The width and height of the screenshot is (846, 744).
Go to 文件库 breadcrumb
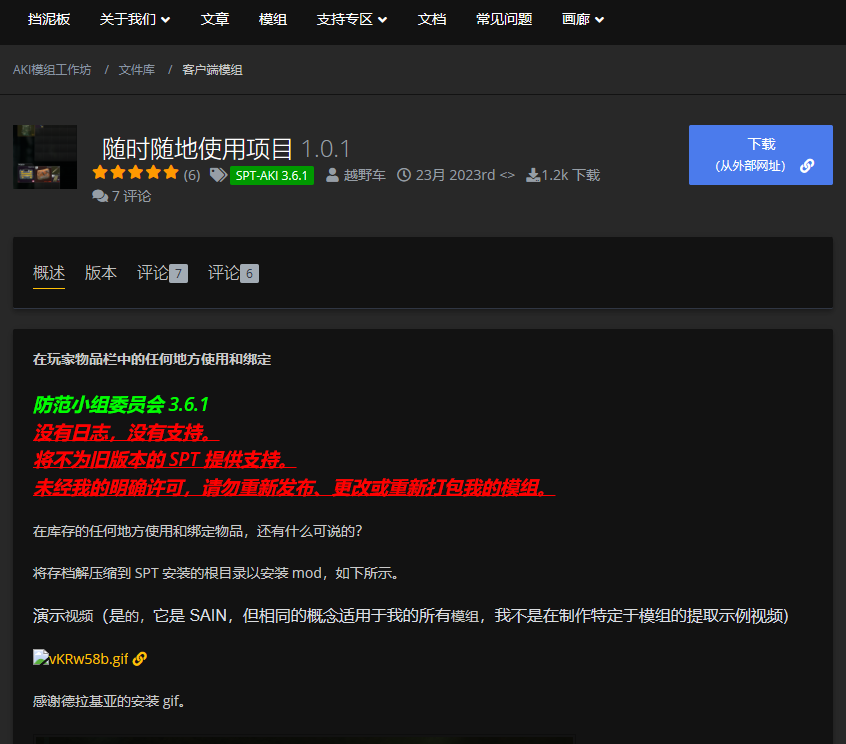click(137, 70)
